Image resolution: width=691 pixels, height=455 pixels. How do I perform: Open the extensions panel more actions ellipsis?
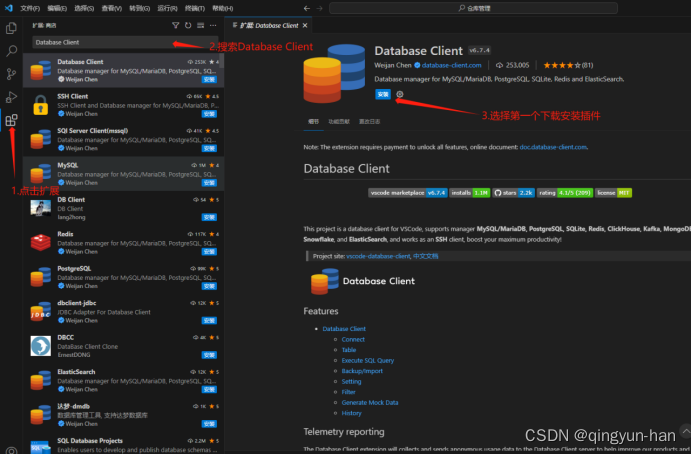213,26
